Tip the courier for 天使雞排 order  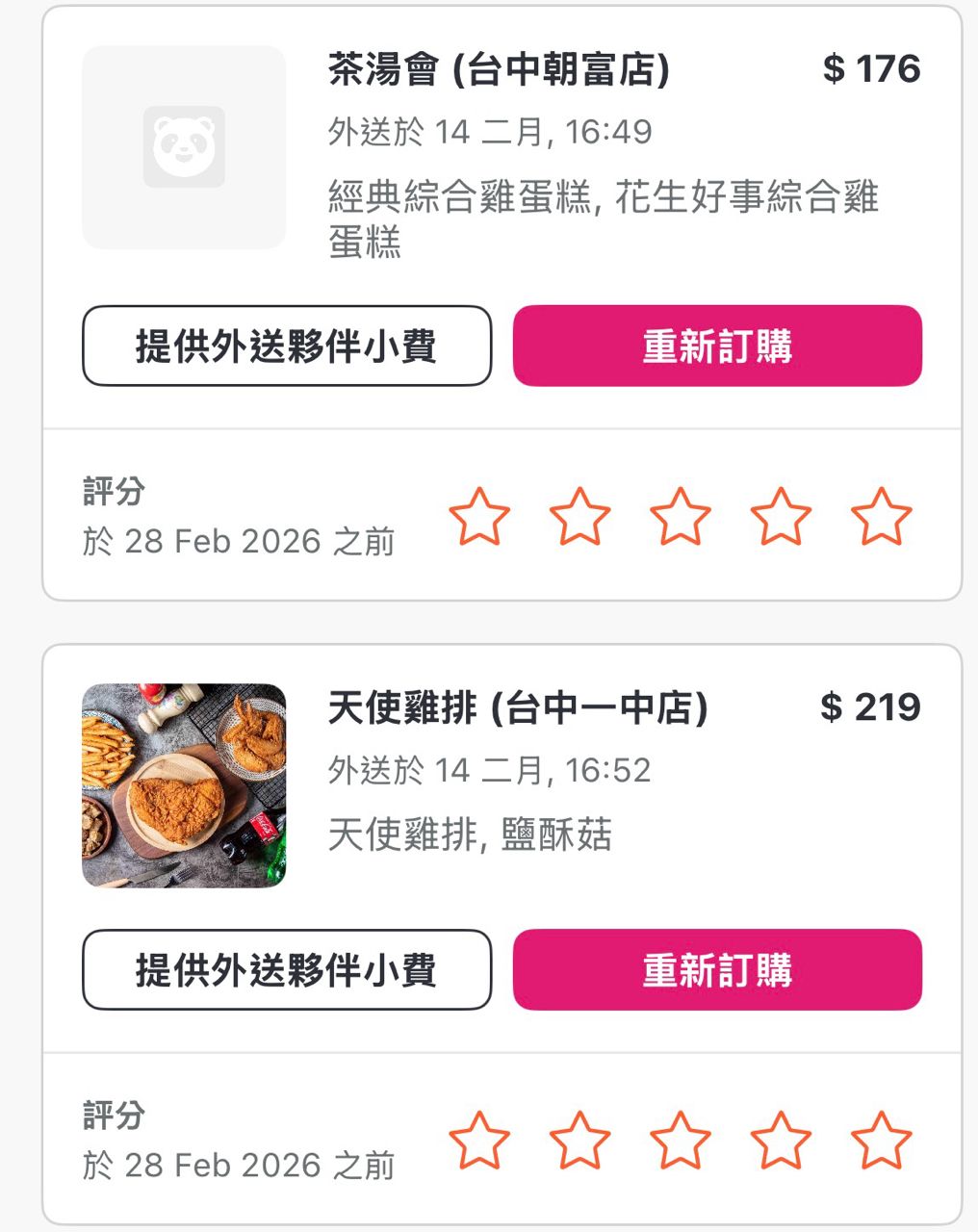287,969
